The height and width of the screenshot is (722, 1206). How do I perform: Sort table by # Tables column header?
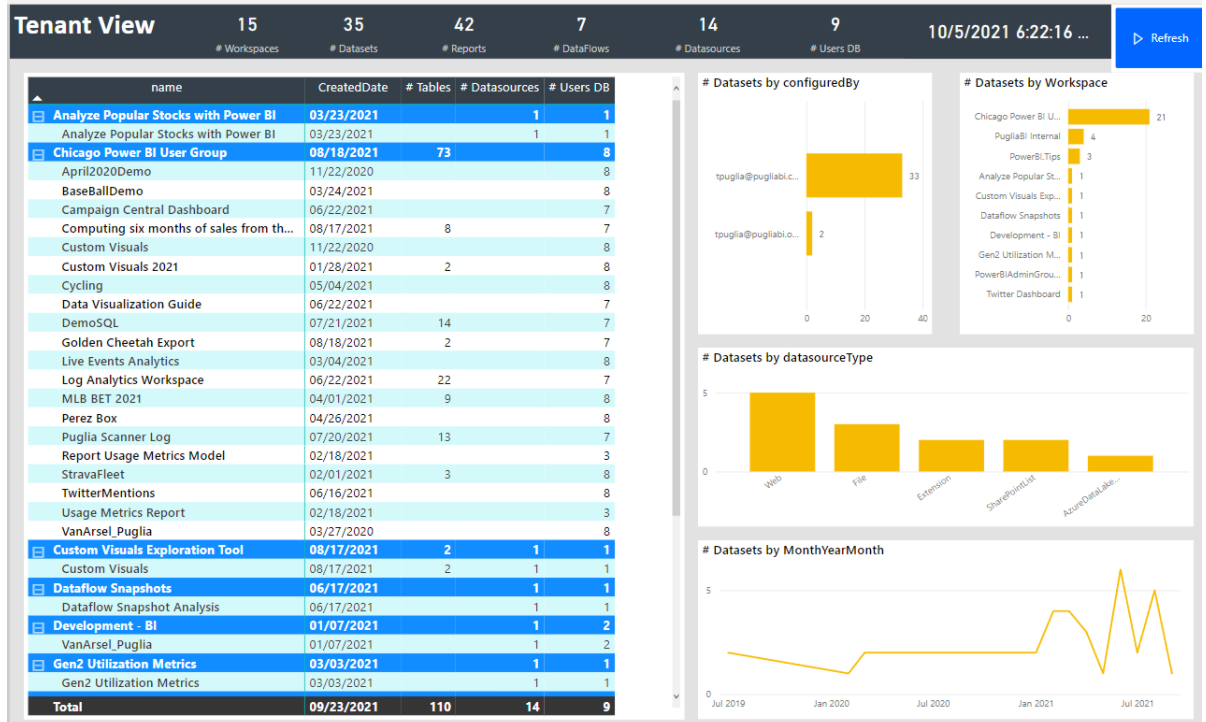coord(428,88)
